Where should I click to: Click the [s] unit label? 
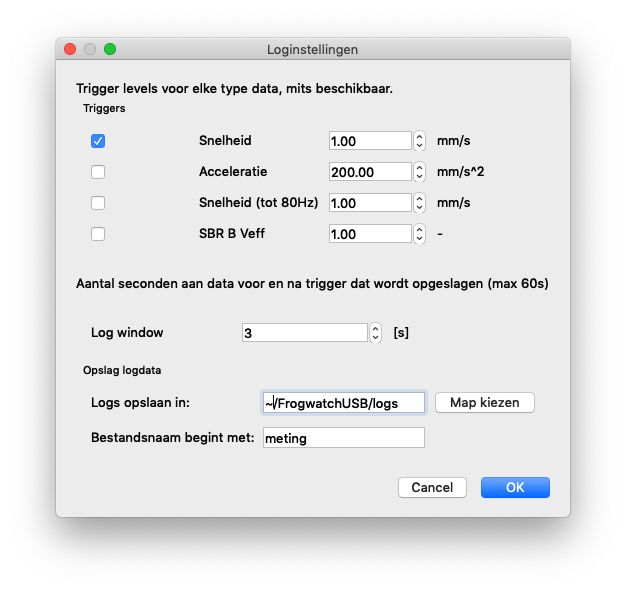(x=401, y=333)
